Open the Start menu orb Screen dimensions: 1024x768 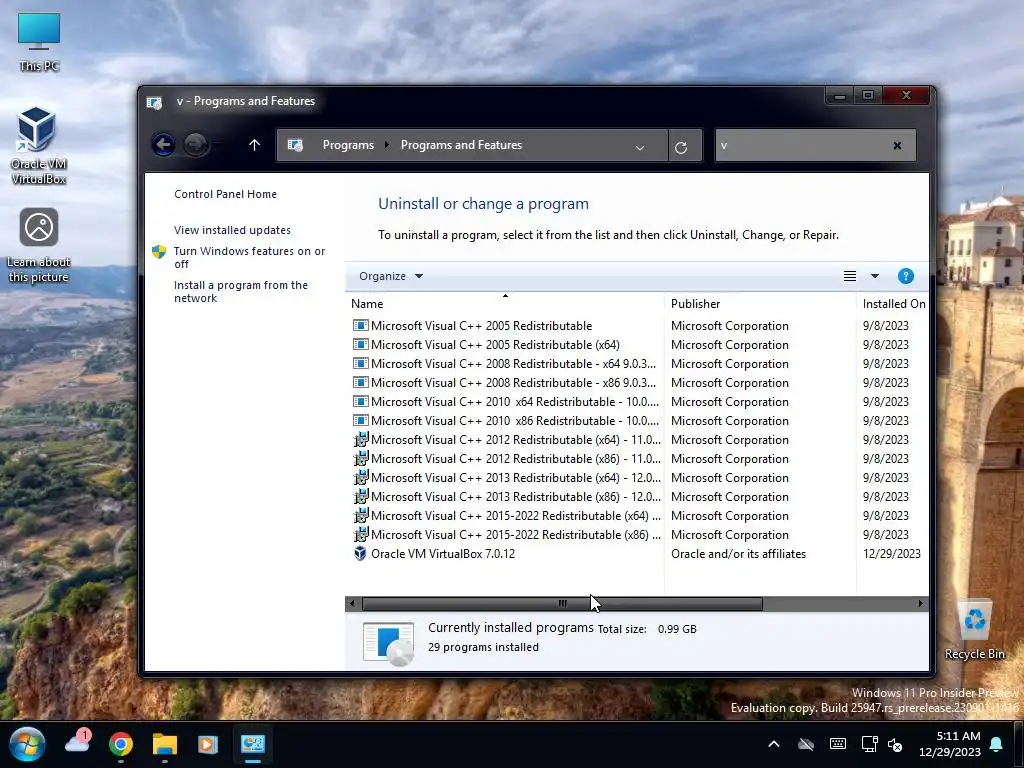27,744
